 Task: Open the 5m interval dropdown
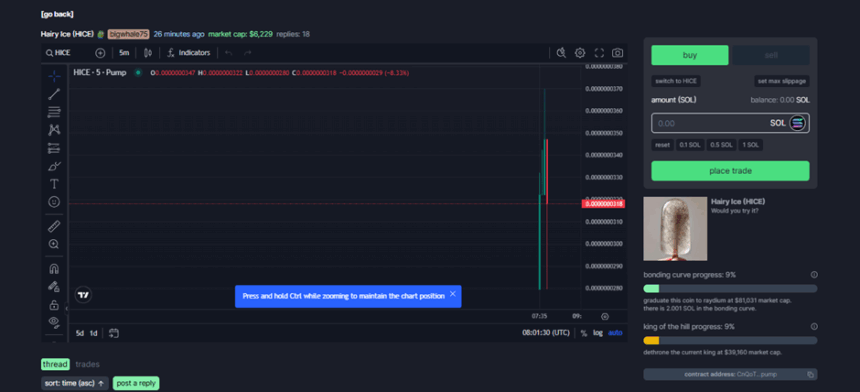pos(124,53)
